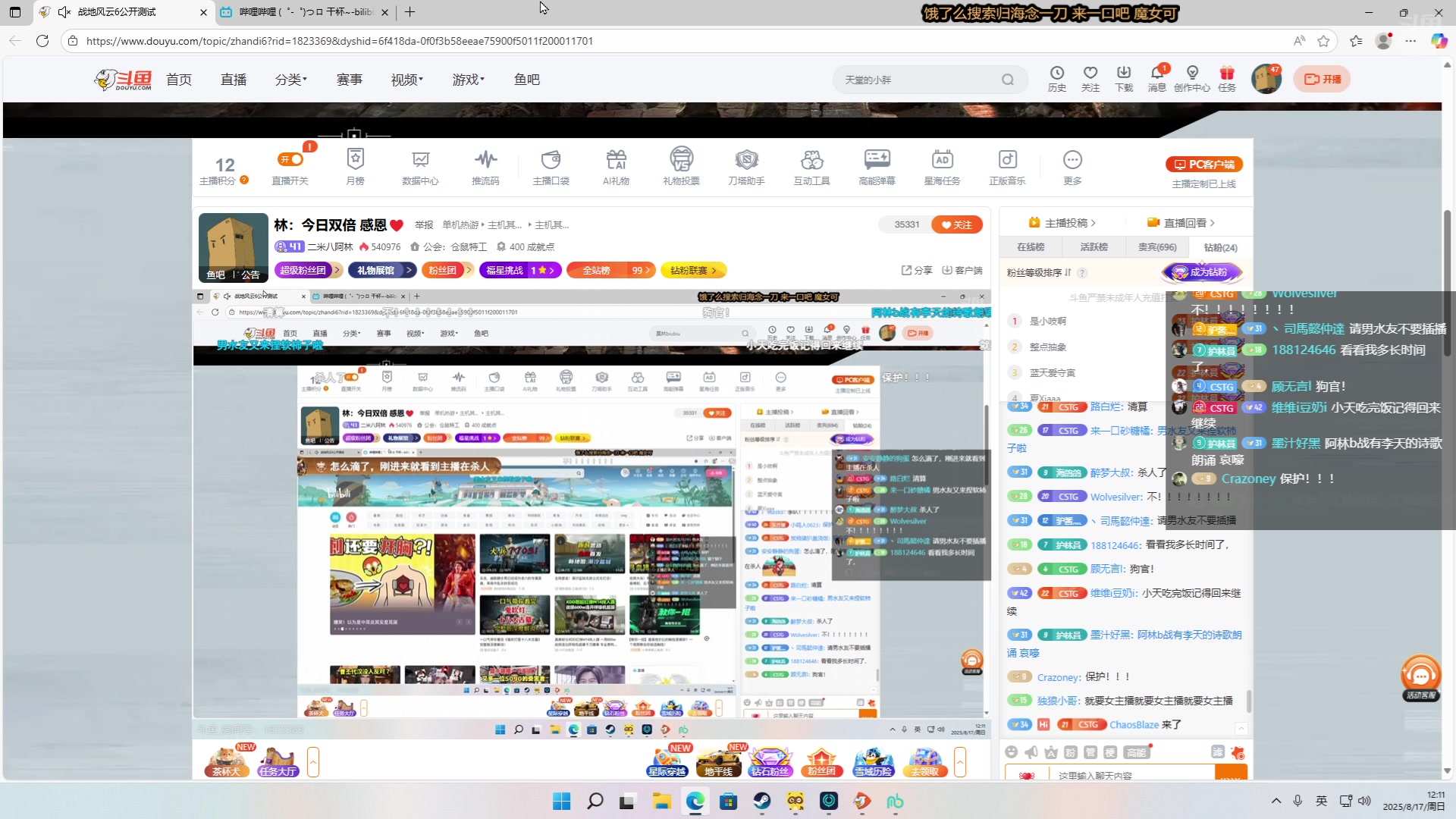1456x819 pixels.
Task: Open Steam from the Windows taskbar
Action: [761, 801]
